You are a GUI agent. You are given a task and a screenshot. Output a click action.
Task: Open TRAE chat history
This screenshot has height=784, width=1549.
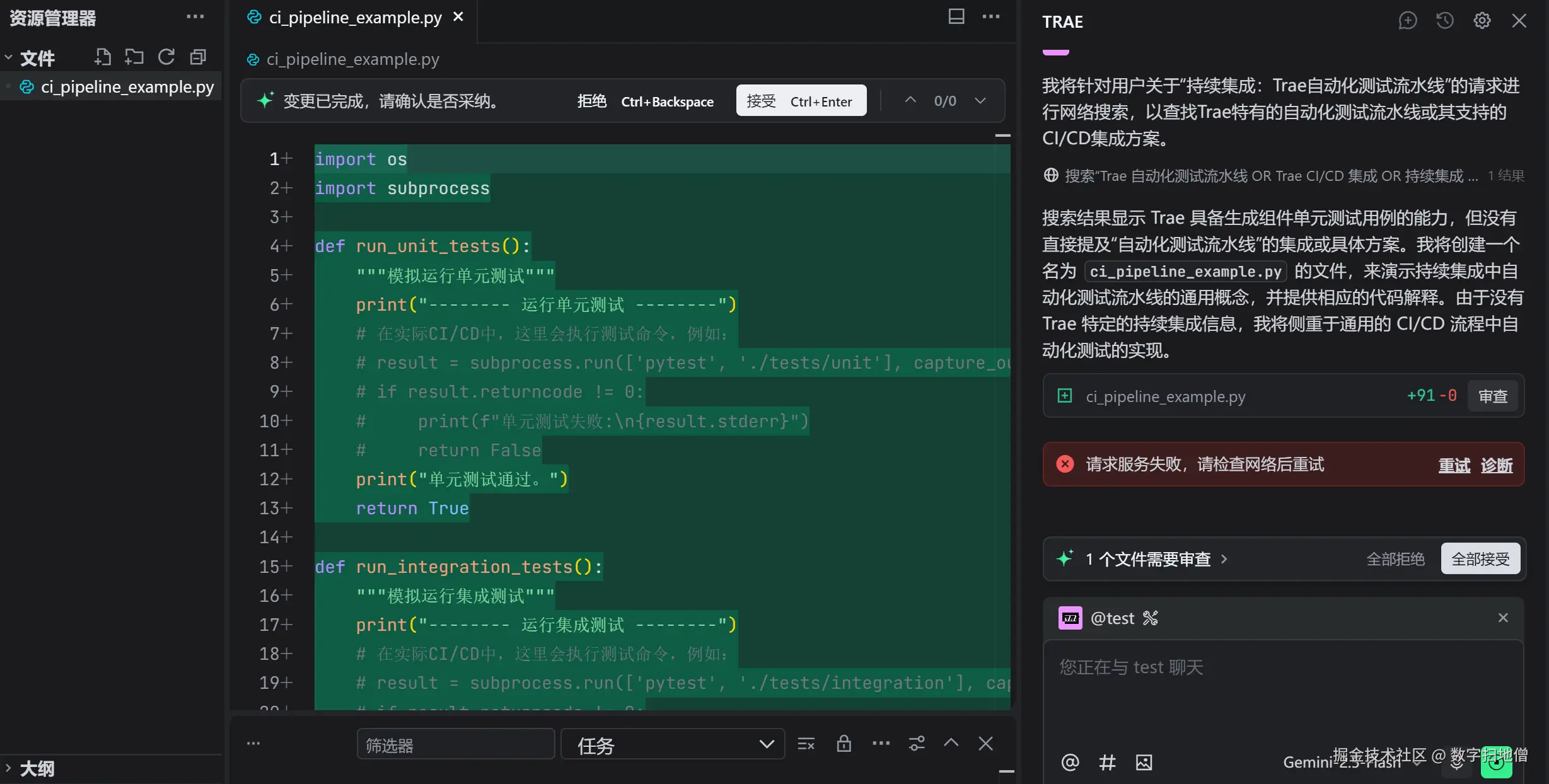1444,21
